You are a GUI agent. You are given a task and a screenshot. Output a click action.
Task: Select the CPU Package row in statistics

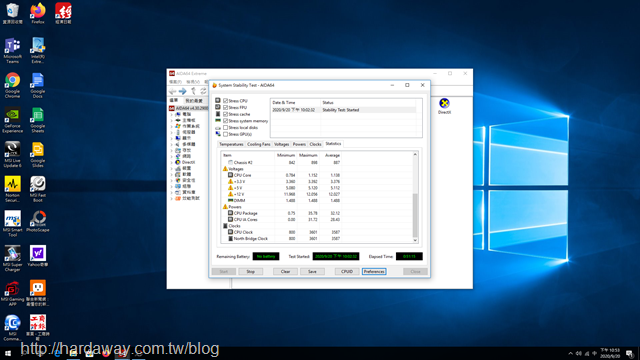coord(281,213)
